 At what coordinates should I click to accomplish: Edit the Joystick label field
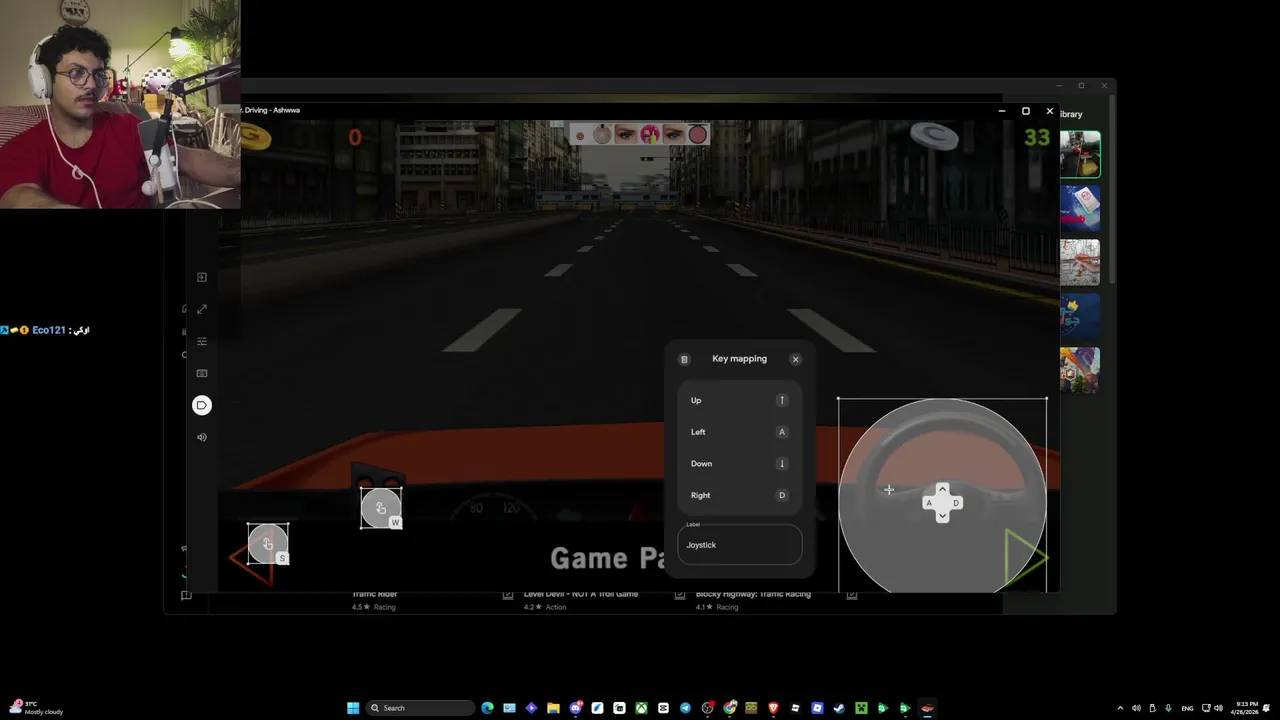(x=740, y=545)
